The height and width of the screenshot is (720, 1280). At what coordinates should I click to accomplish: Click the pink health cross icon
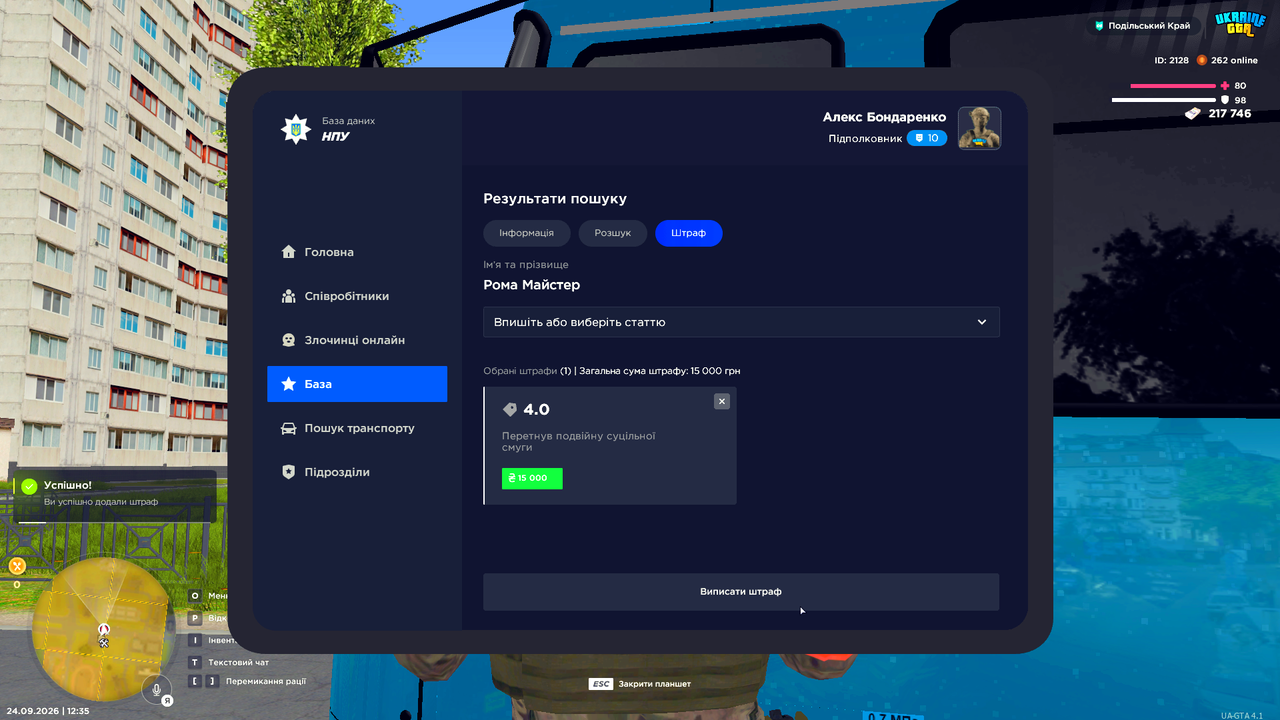pyautogui.click(x=1225, y=86)
